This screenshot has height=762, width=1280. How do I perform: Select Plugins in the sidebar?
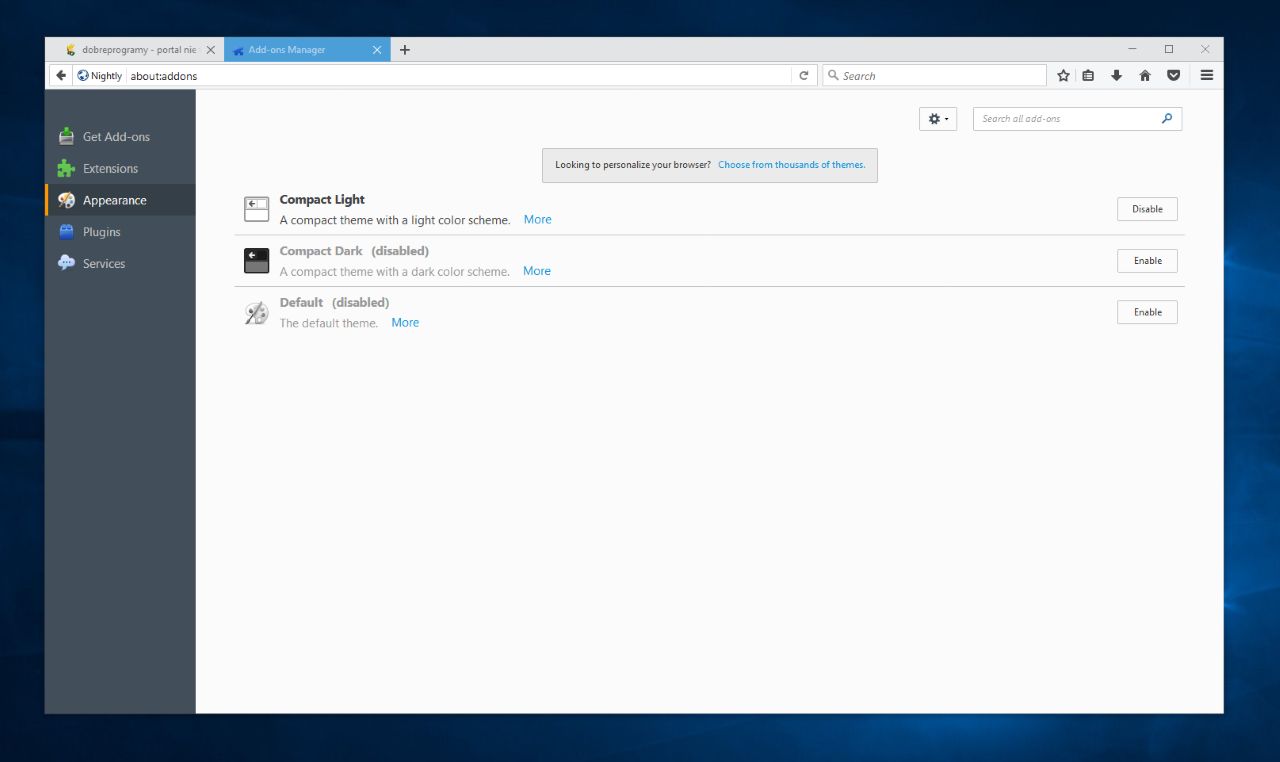[101, 232]
